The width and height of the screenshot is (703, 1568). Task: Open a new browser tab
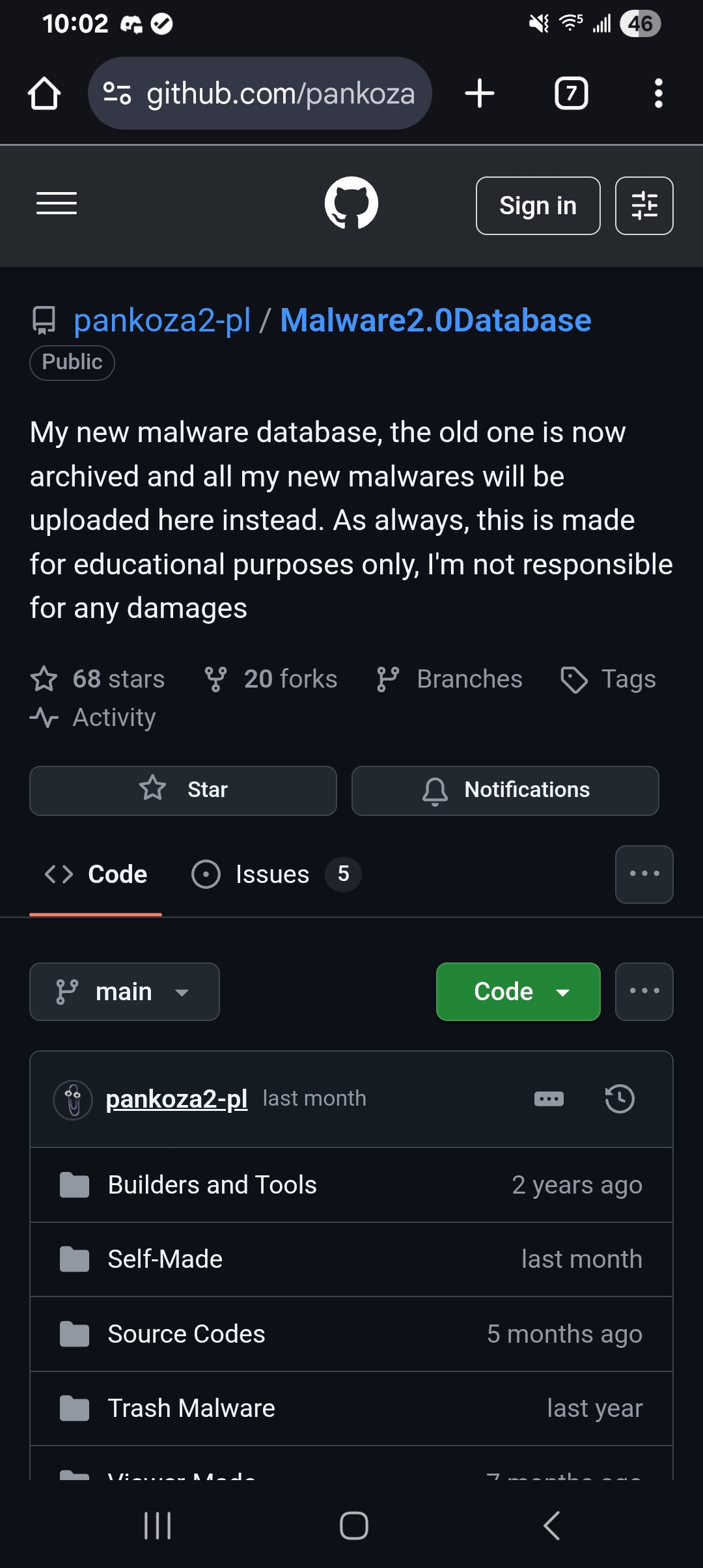tap(480, 93)
